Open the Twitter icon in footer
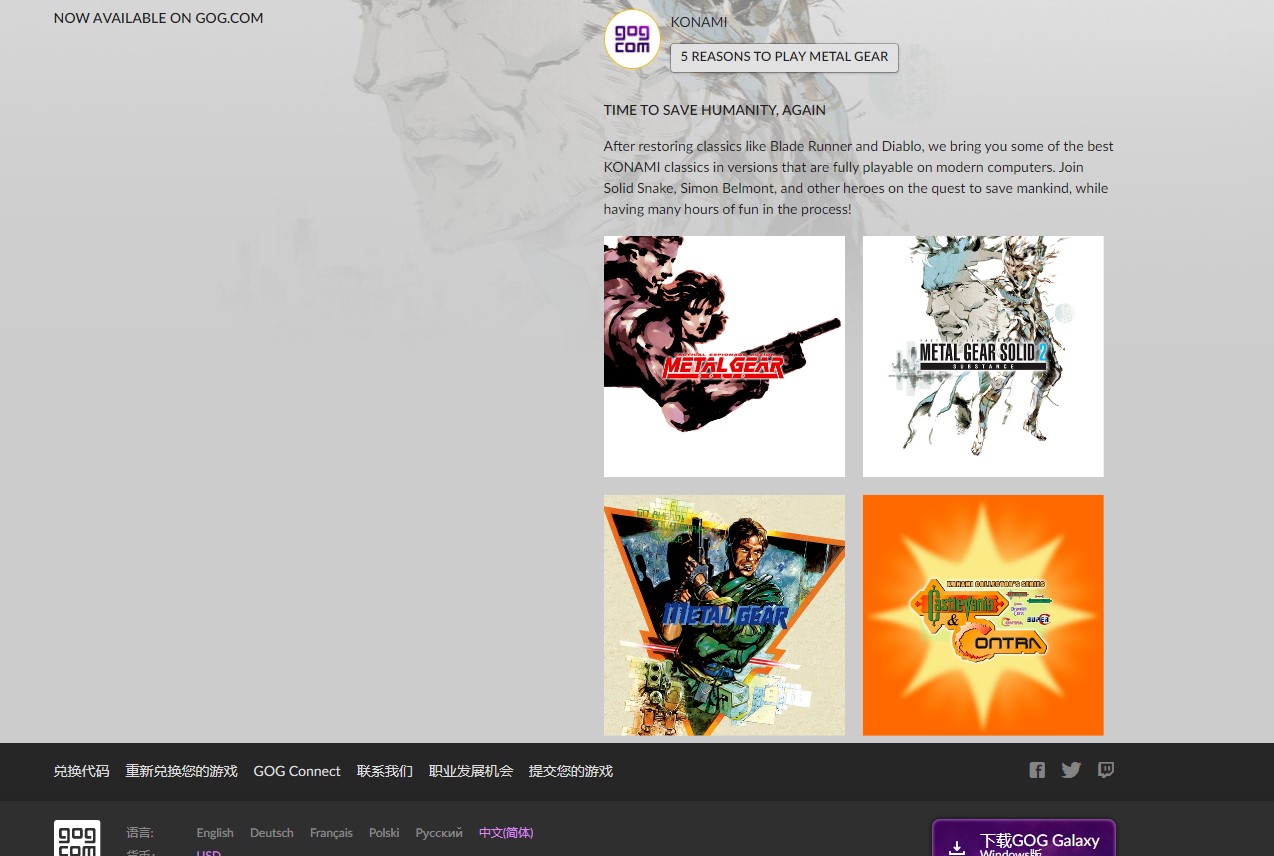The image size is (1274, 856). (1071, 770)
